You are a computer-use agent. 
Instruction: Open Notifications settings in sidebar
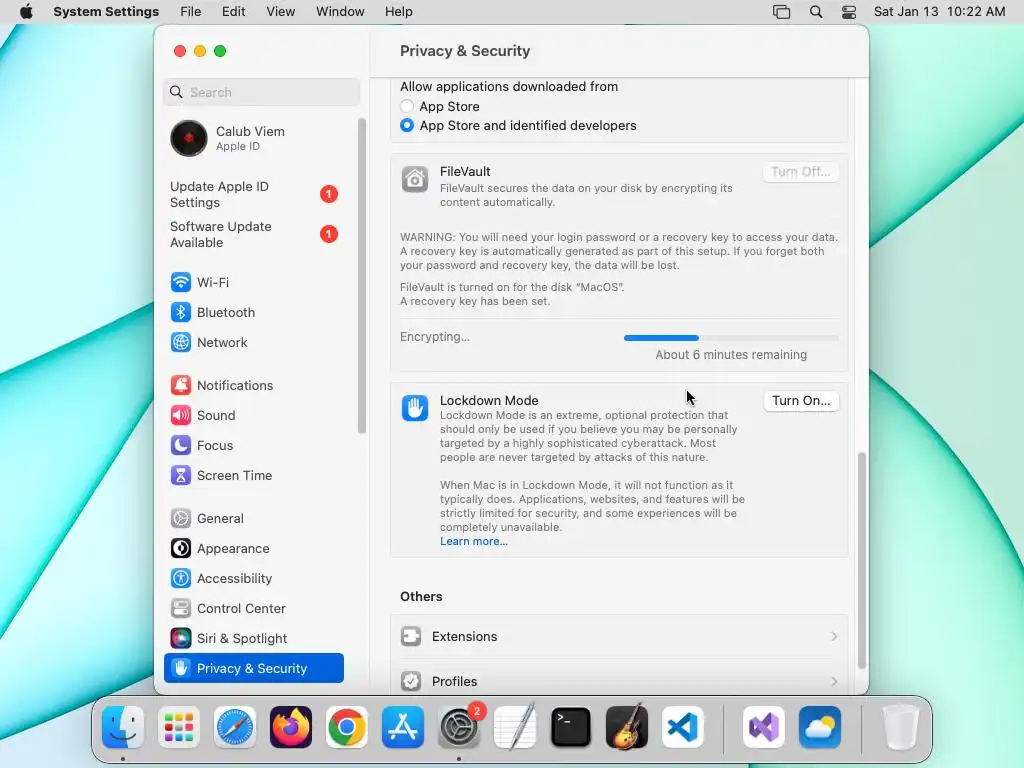[253, 385]
